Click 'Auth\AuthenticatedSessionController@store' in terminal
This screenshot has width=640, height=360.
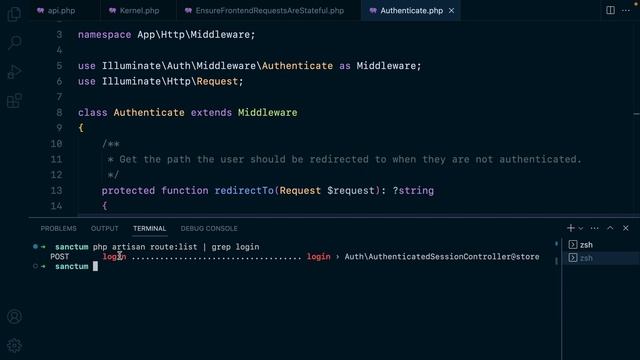coord(442,257)
